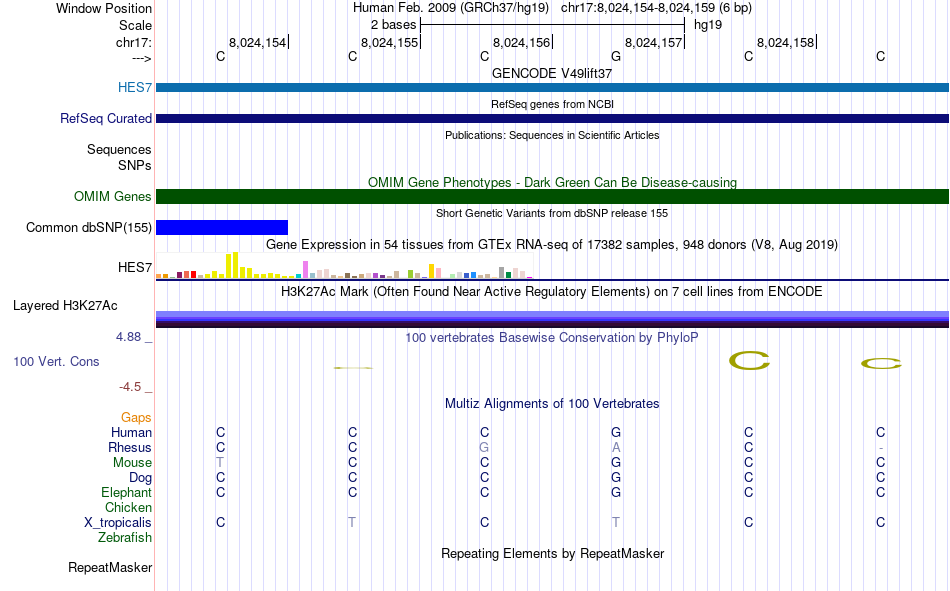Click the 8,024,158 ruler coordinate

click(785, 42)
